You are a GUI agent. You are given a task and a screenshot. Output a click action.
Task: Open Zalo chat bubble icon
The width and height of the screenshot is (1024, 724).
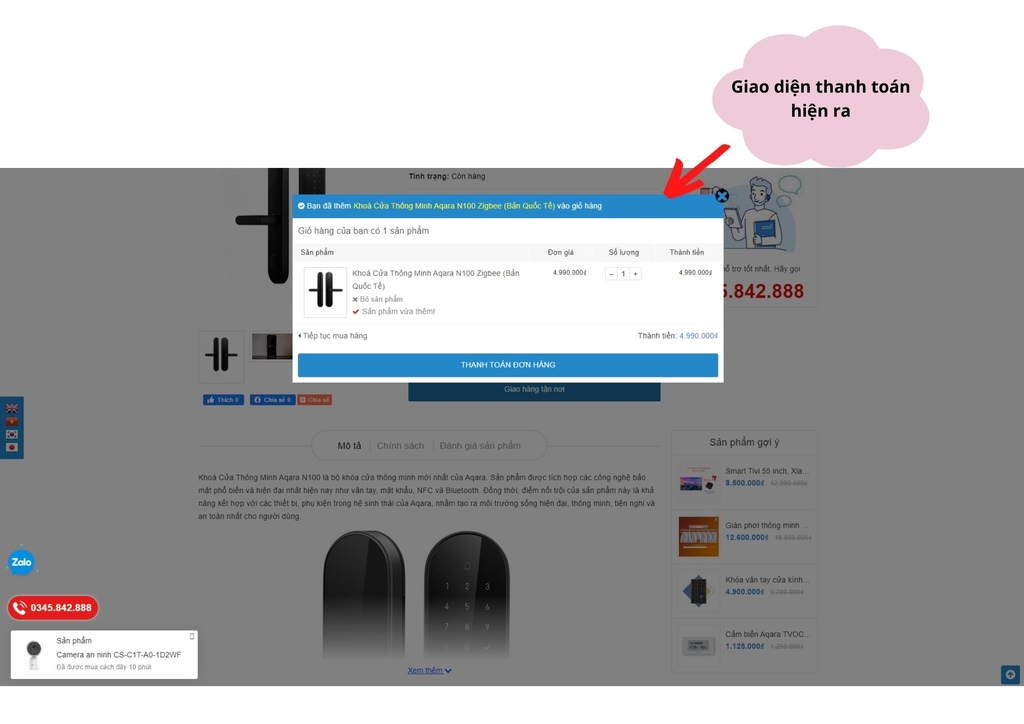(21, 562)
